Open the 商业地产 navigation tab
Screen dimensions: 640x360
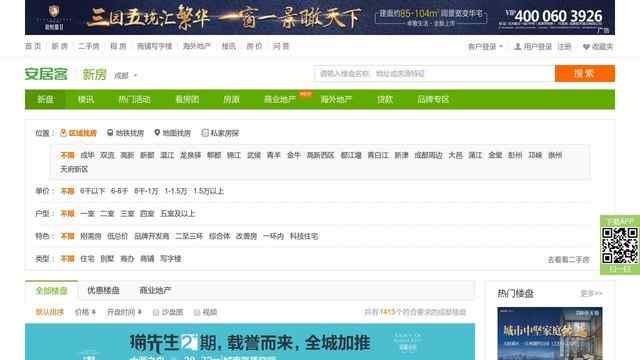tap(280, 99)
